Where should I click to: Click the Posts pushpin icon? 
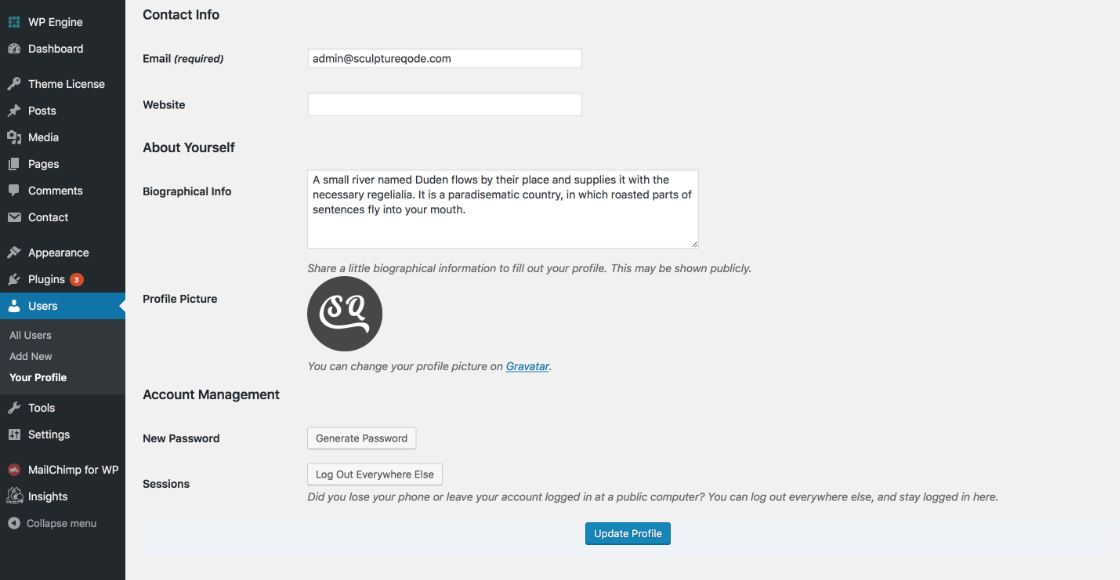[x=14, y=111]
